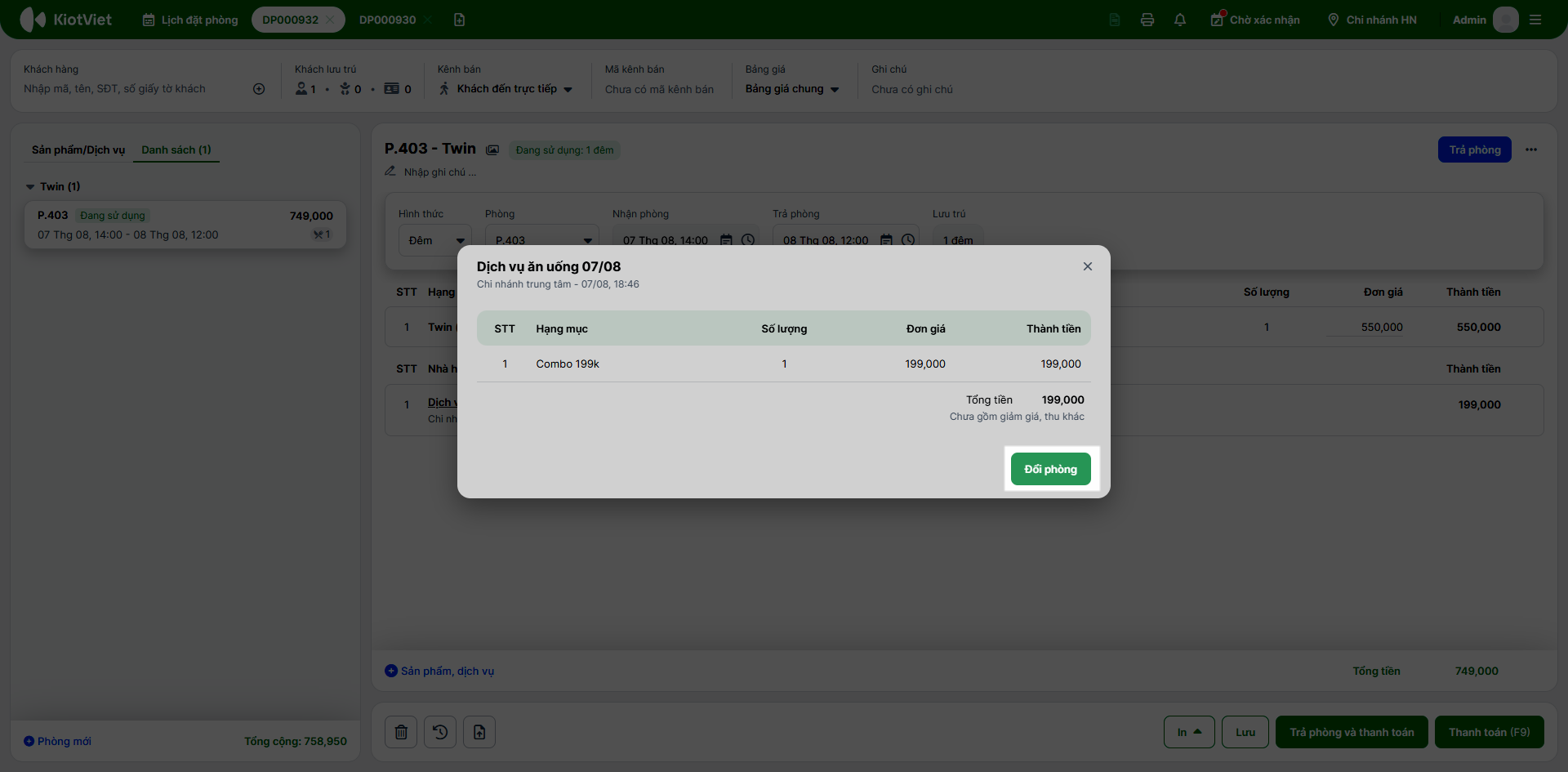Open the check-out time clock icon

(x=907, y=240)
